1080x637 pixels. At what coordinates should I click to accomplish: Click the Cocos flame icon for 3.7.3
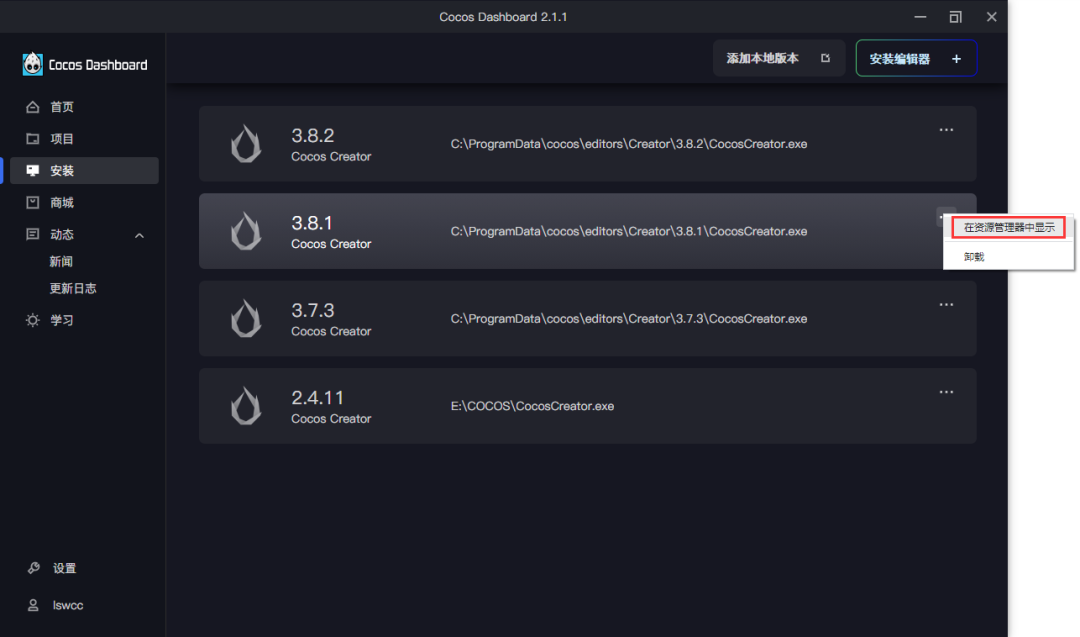[x=246, y=318]
